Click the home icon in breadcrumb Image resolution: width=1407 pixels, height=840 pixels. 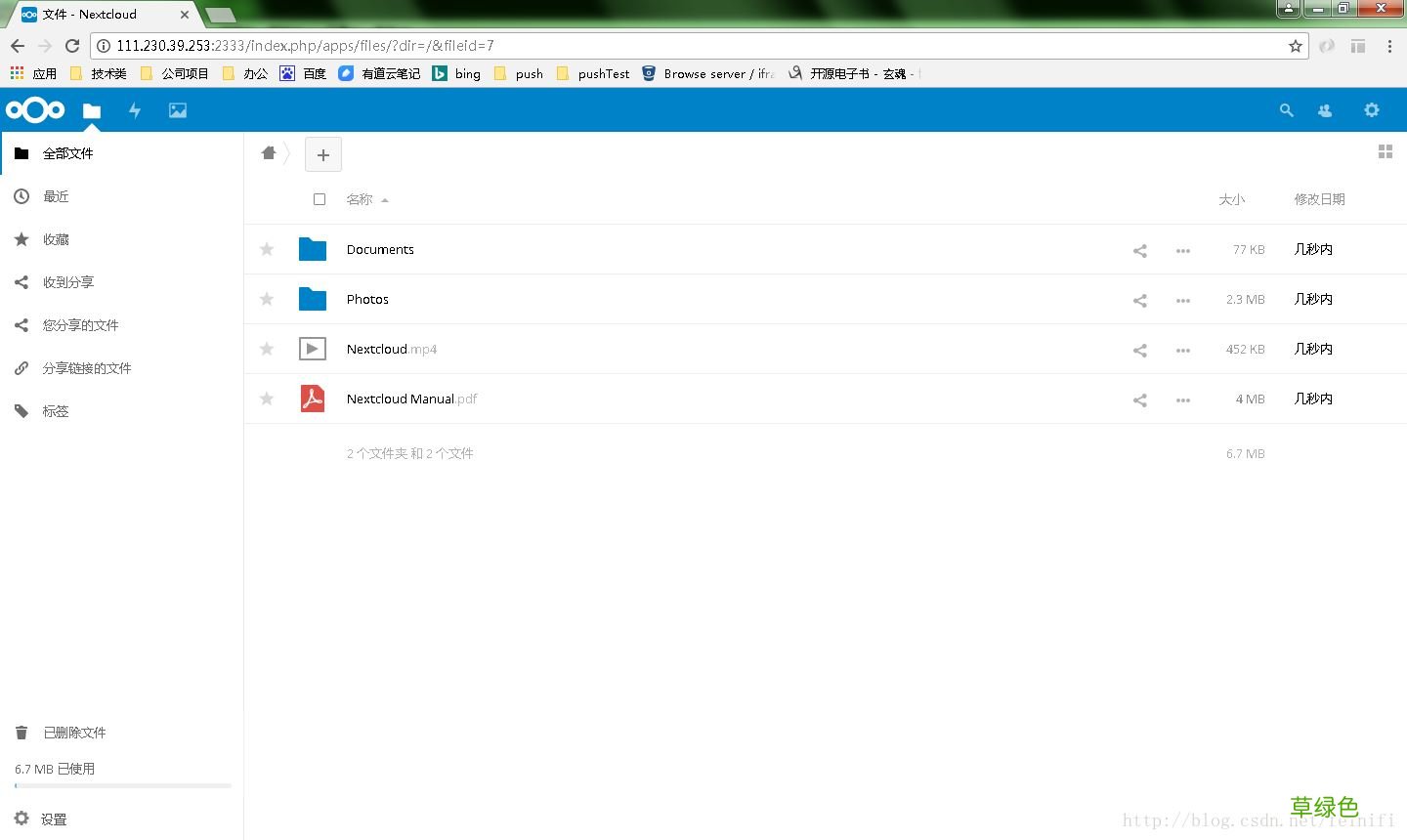[268, 153]
